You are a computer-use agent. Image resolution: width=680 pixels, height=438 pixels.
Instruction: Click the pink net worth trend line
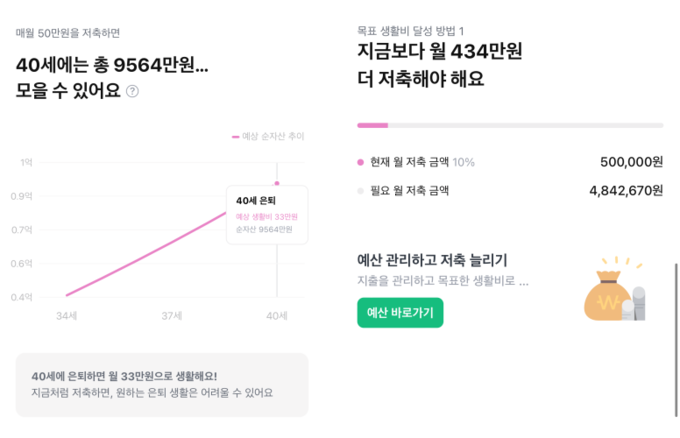coord(146,254)
